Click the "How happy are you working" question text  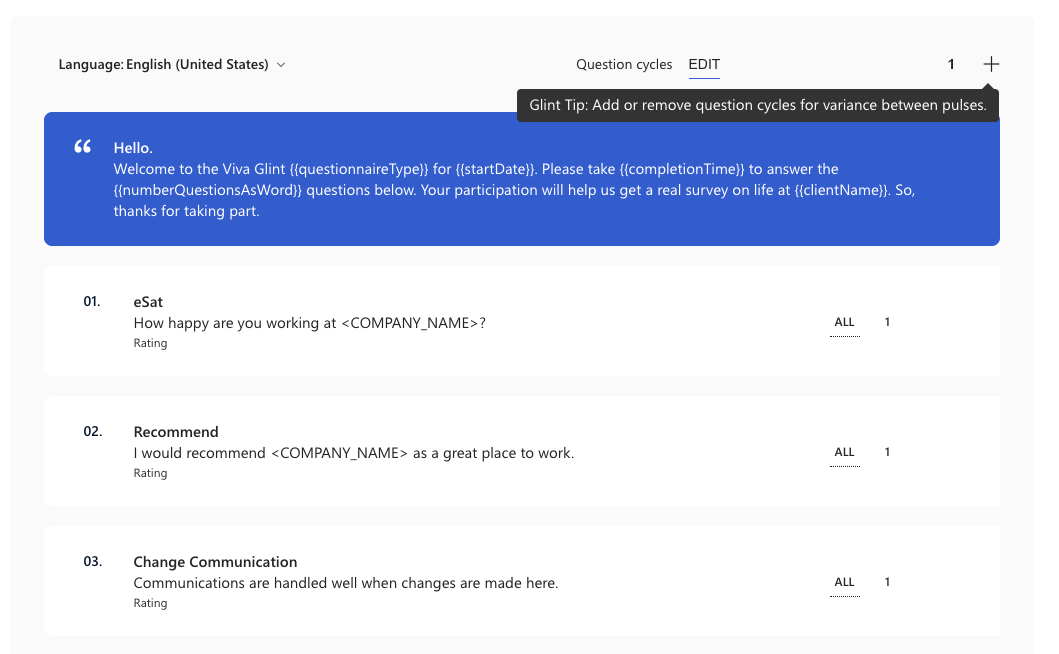(x=309, y=323)
